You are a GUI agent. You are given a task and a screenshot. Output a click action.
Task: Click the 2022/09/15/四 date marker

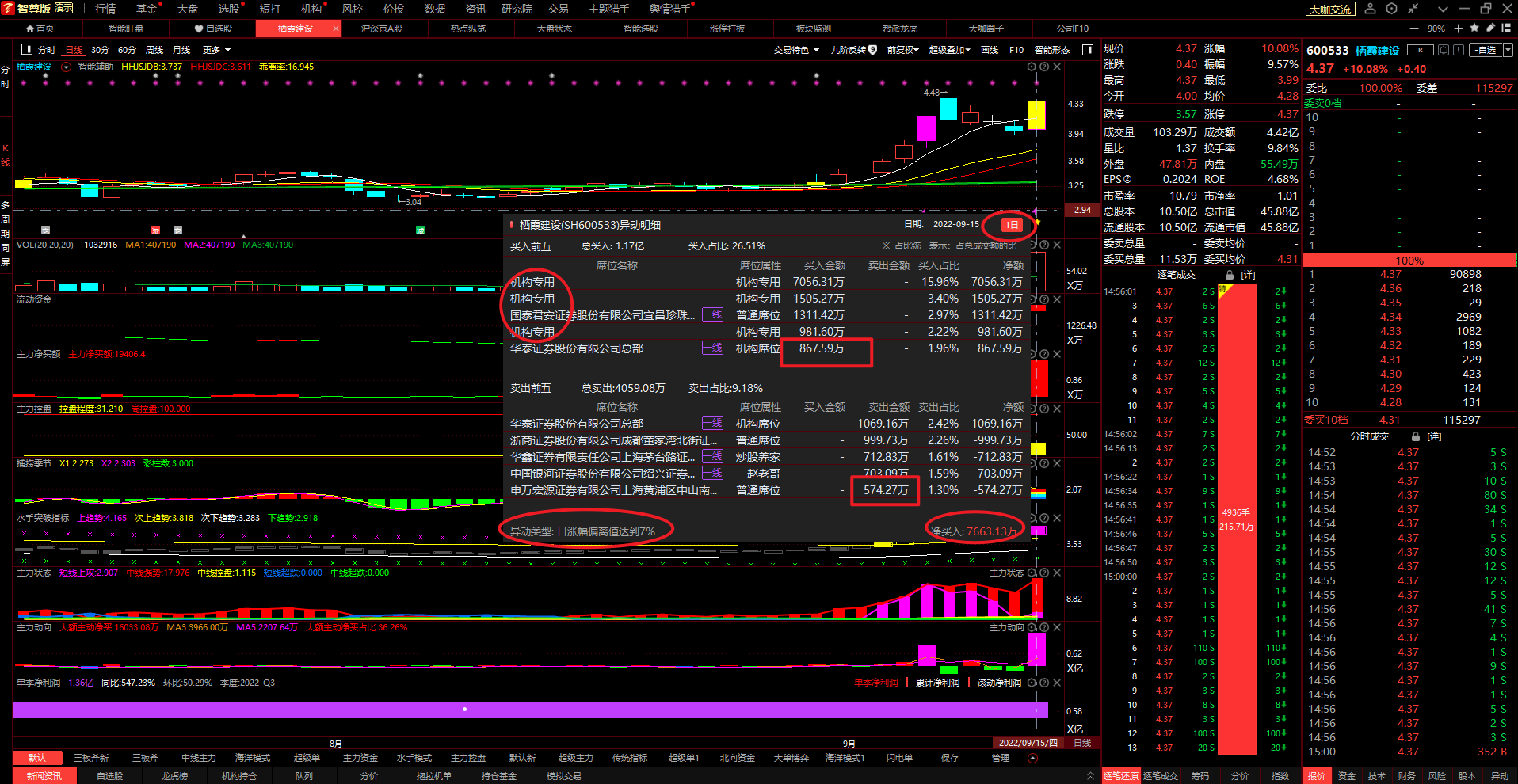pyautogui.click(x=1028, y=743)
